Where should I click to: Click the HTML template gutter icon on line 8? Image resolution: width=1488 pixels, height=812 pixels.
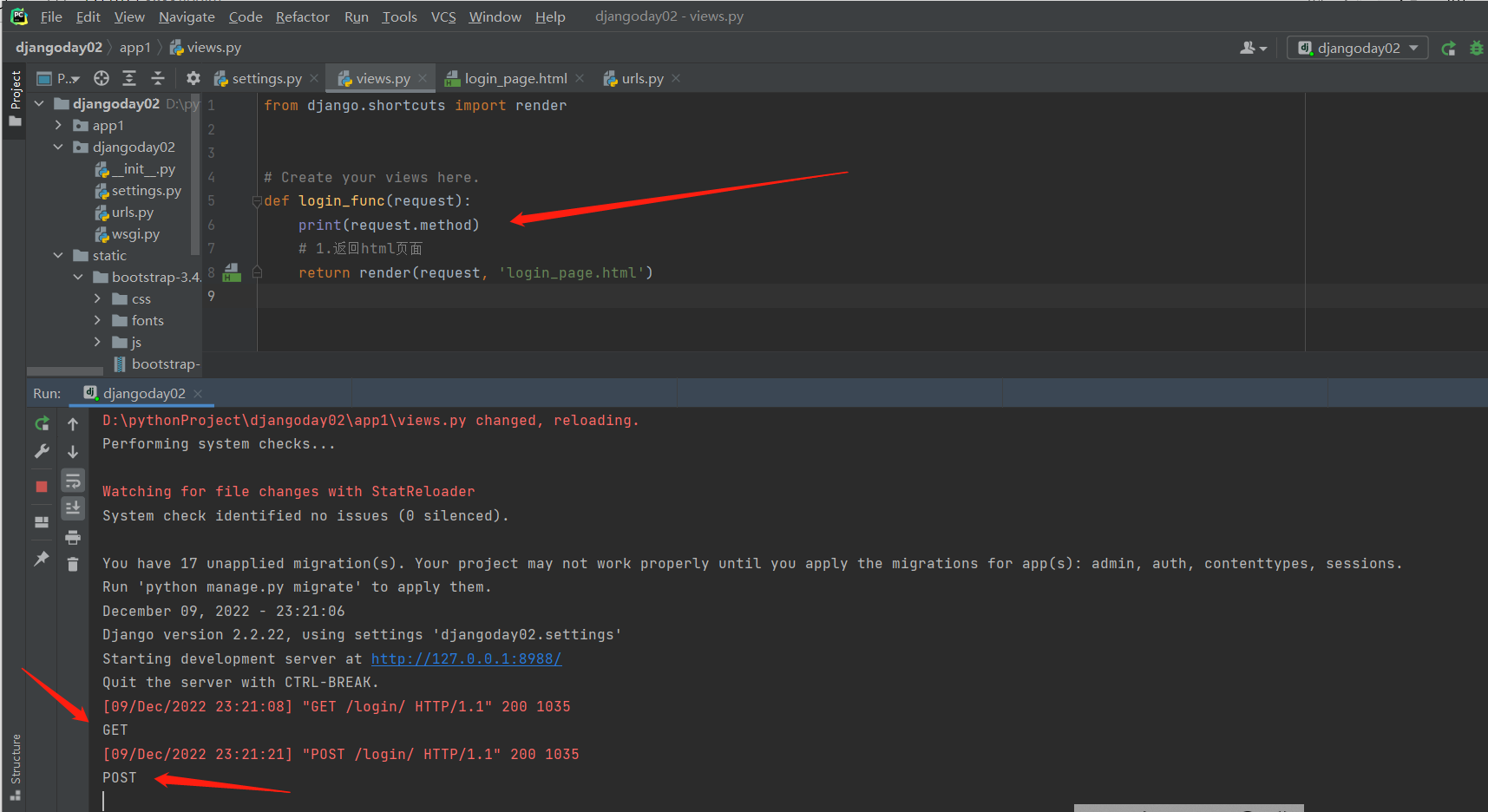[x=232, y=272]
